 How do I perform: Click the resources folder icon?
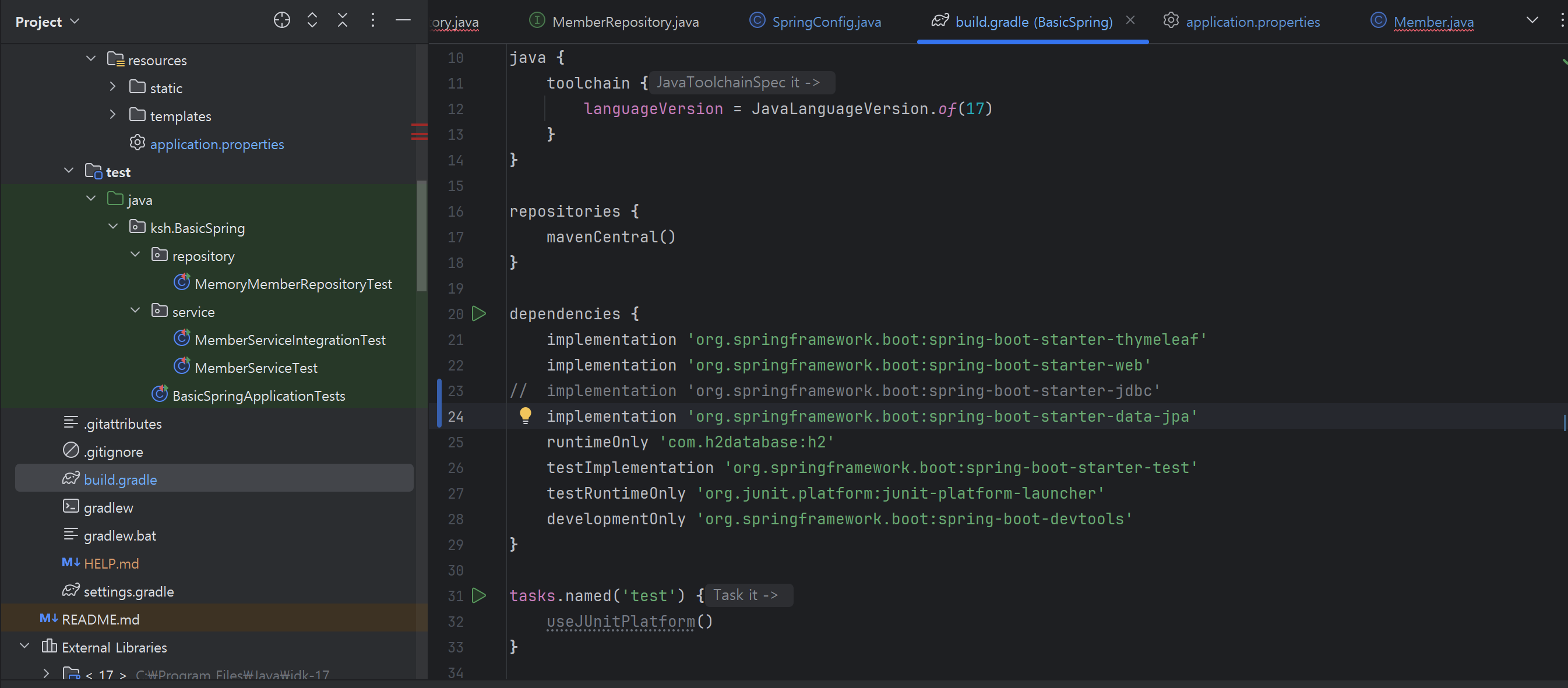pyautogui.click(x=115, y=59)
